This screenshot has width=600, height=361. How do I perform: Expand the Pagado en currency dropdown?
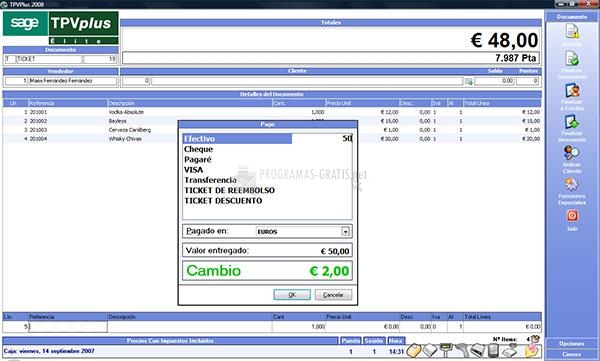tap(345, 232)
